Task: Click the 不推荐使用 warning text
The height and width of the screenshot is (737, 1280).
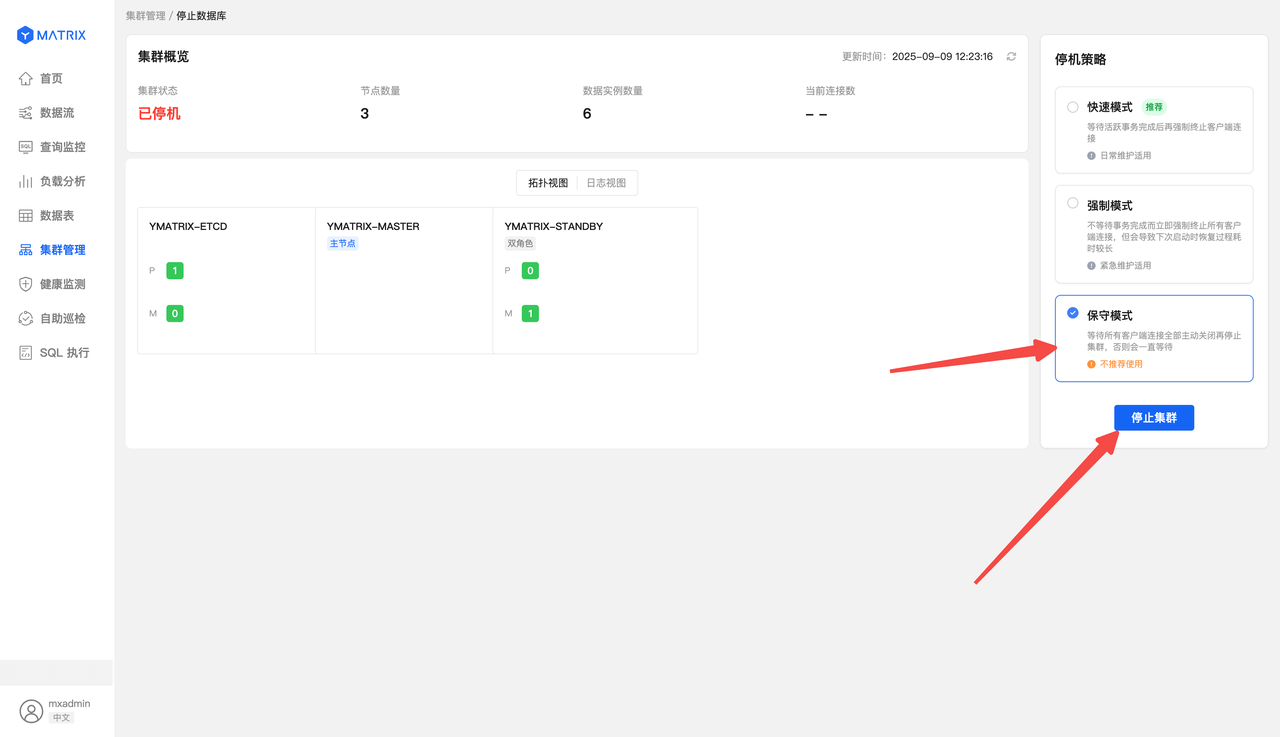Action: (1121, 364)
